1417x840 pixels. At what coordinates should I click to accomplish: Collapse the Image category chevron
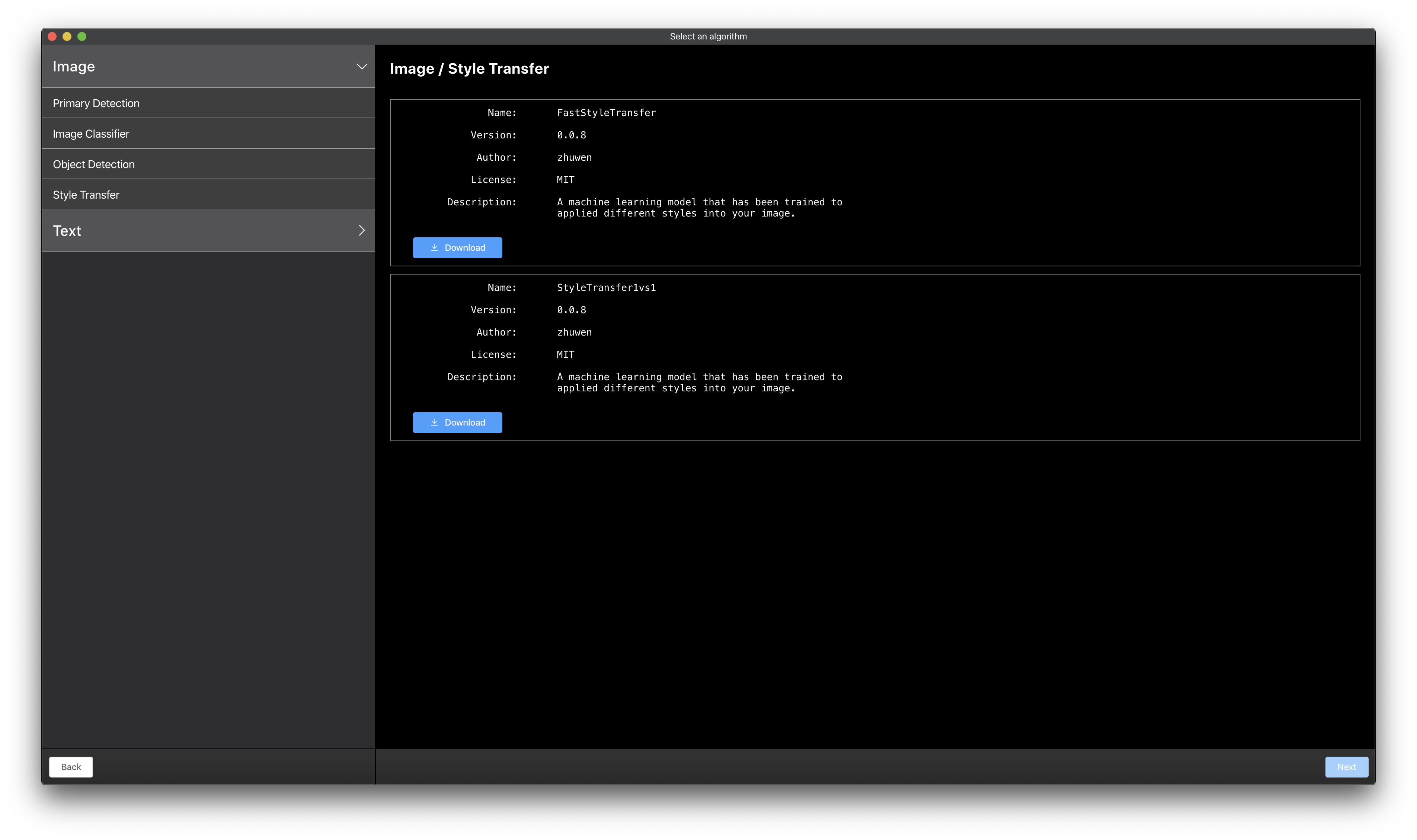coord(362,66)
